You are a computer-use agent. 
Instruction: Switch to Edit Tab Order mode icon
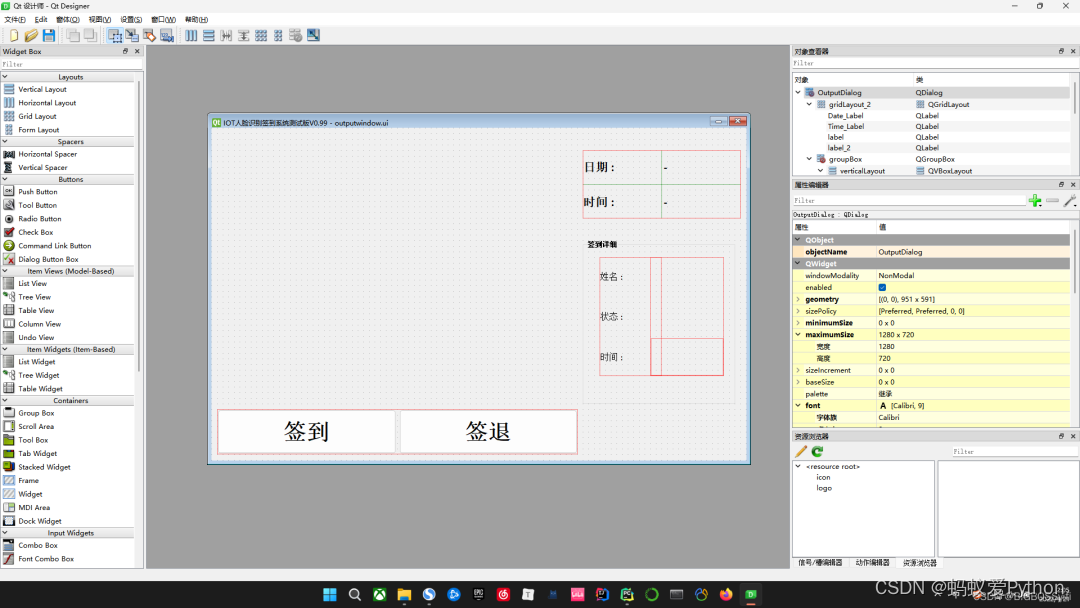(167, 35)
